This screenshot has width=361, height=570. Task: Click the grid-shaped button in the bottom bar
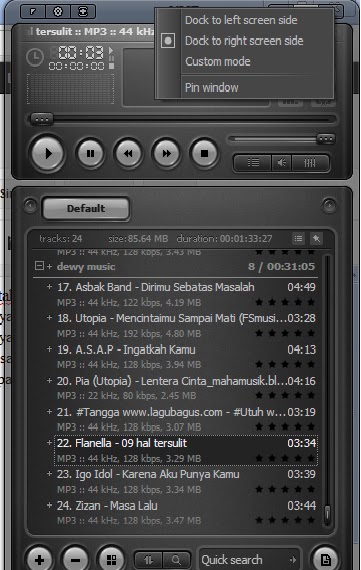pos(111,560)
